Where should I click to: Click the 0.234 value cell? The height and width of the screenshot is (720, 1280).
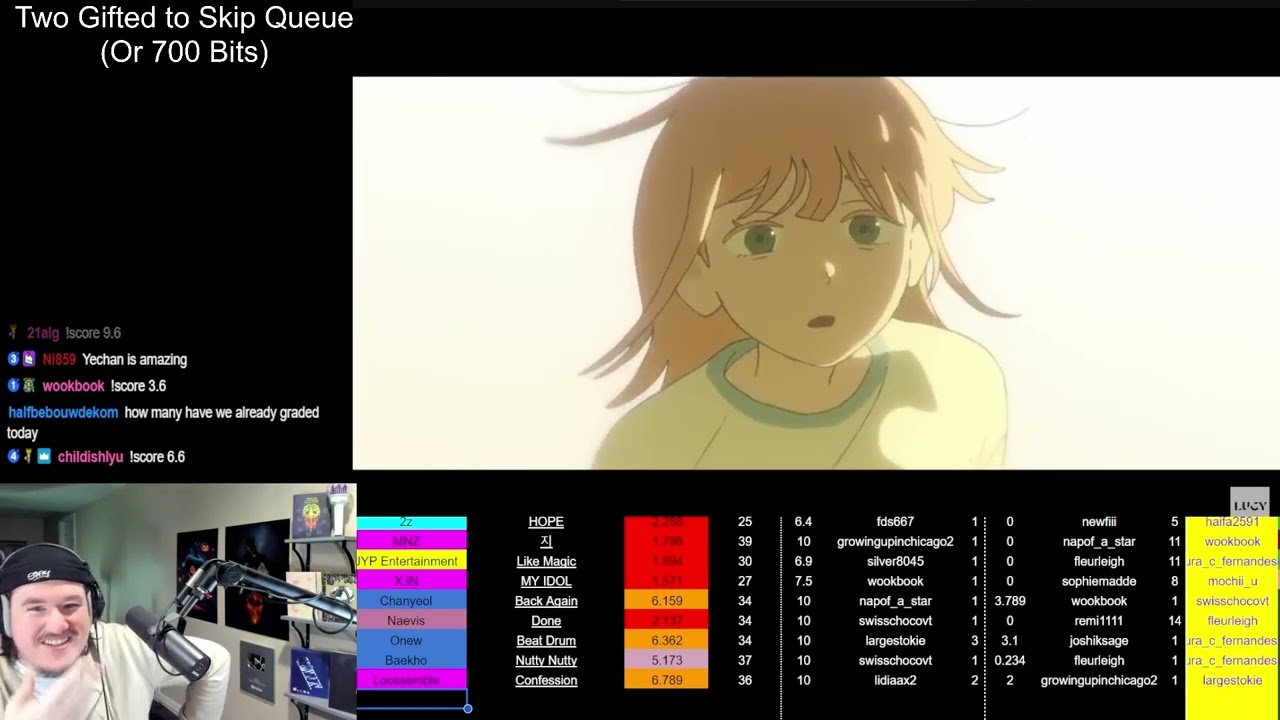pyautogui.click(x=1010, y=661)
